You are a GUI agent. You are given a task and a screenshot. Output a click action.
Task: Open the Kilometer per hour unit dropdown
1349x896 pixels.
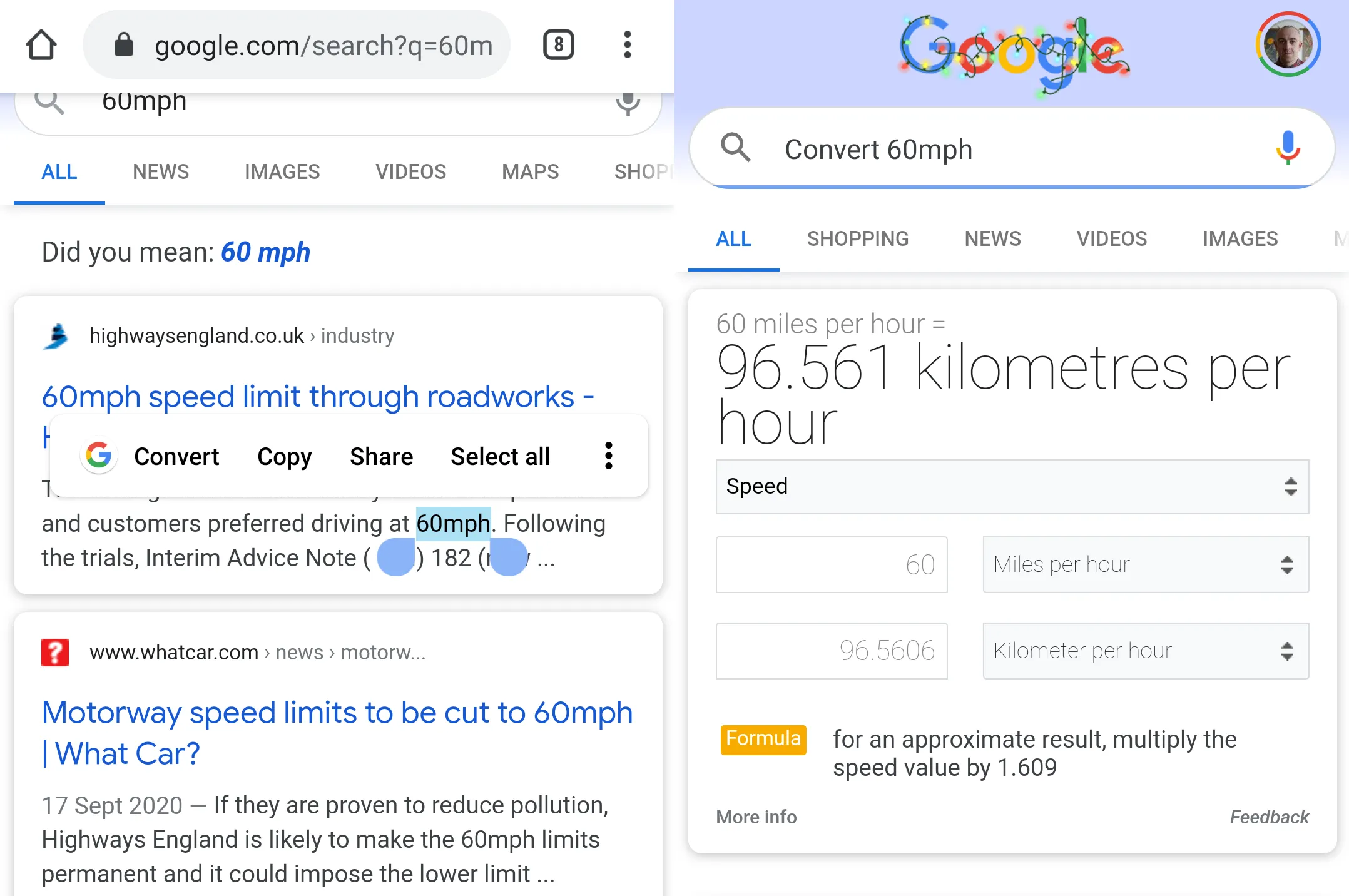[x=1145, y=651]
